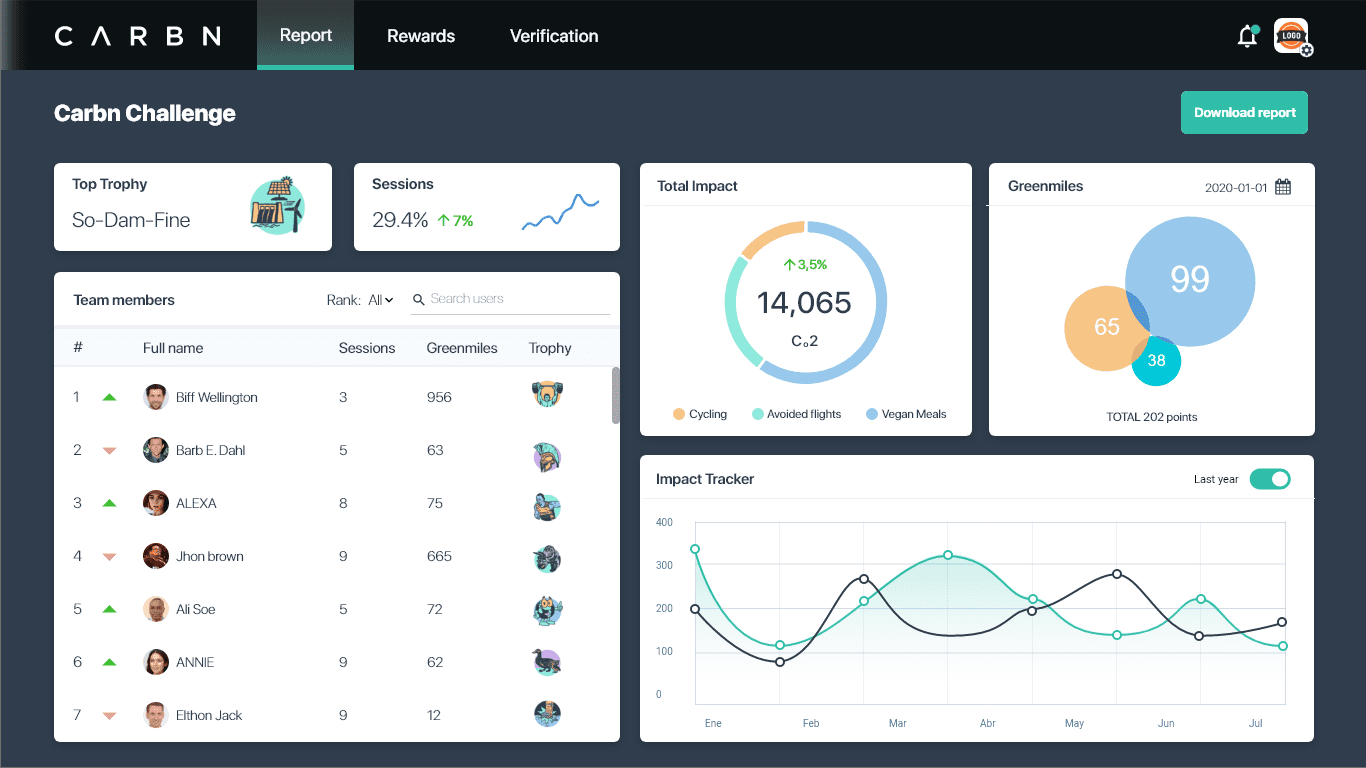Screen dimensions: 1366x768
Task: Click the CARBN logo link
Action: coord(137,36)
